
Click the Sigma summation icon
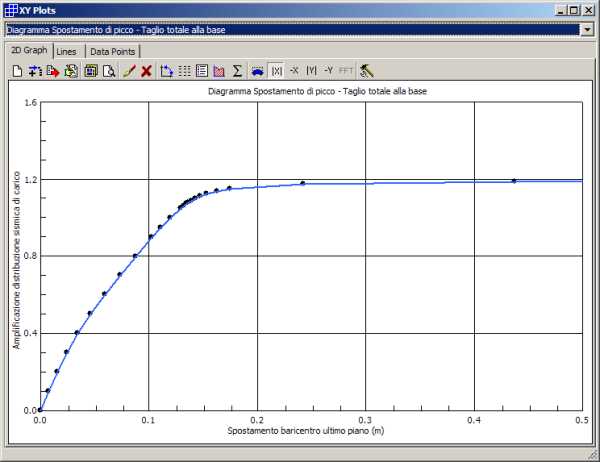coord(237,71)
